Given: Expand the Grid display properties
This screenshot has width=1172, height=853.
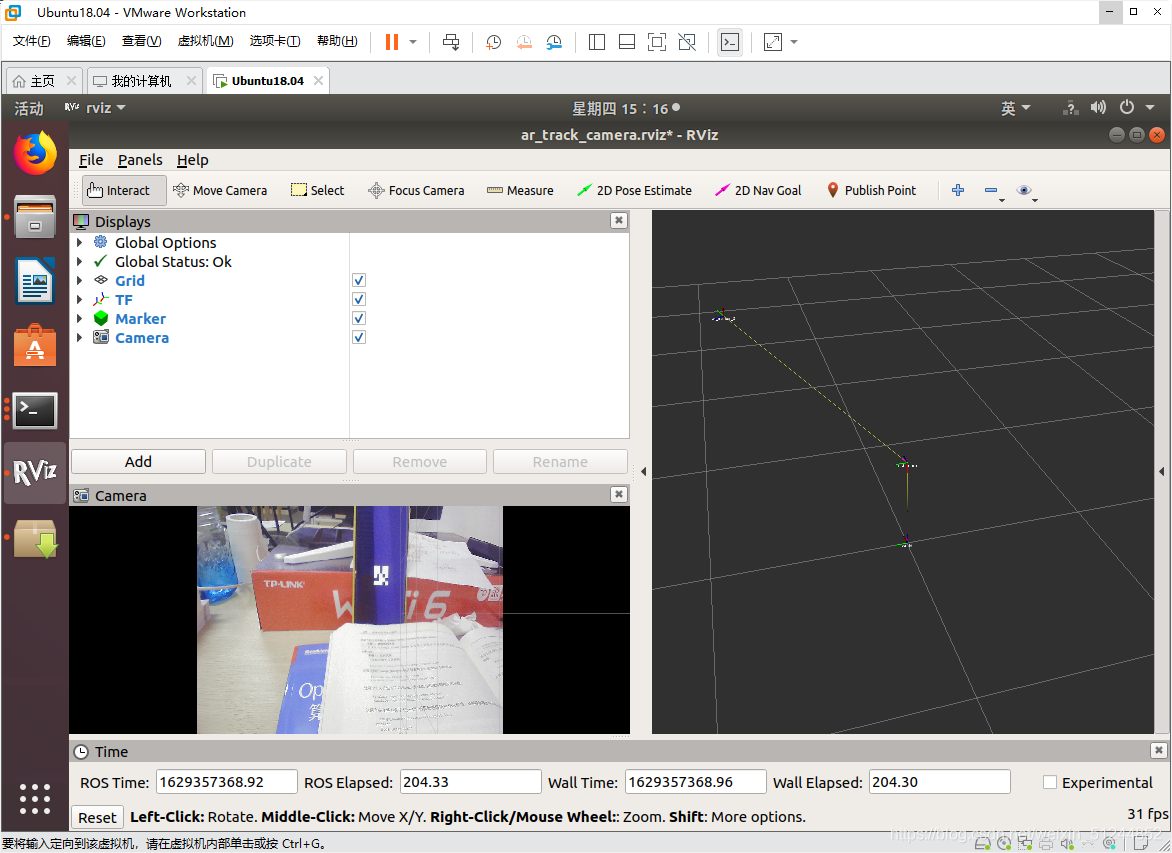Looking at the screenshot, I should 80,281.
